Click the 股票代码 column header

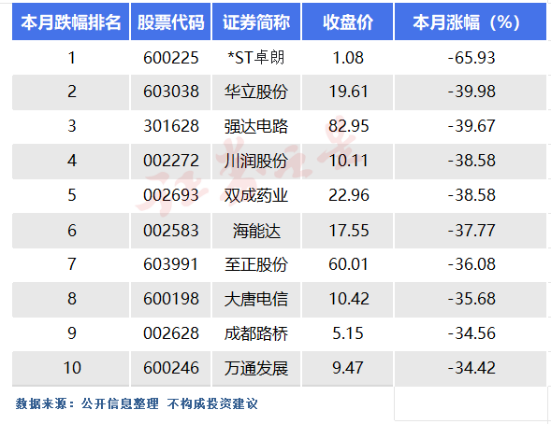pyautogui.click(x=171, y=22)
